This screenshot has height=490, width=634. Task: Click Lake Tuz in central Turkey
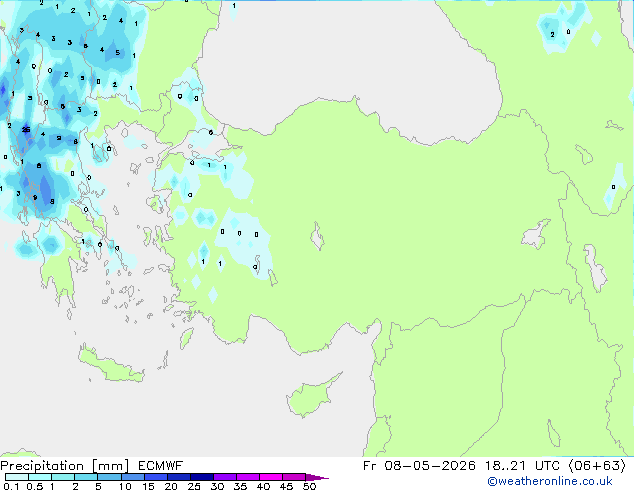click(x=317, y=237)
